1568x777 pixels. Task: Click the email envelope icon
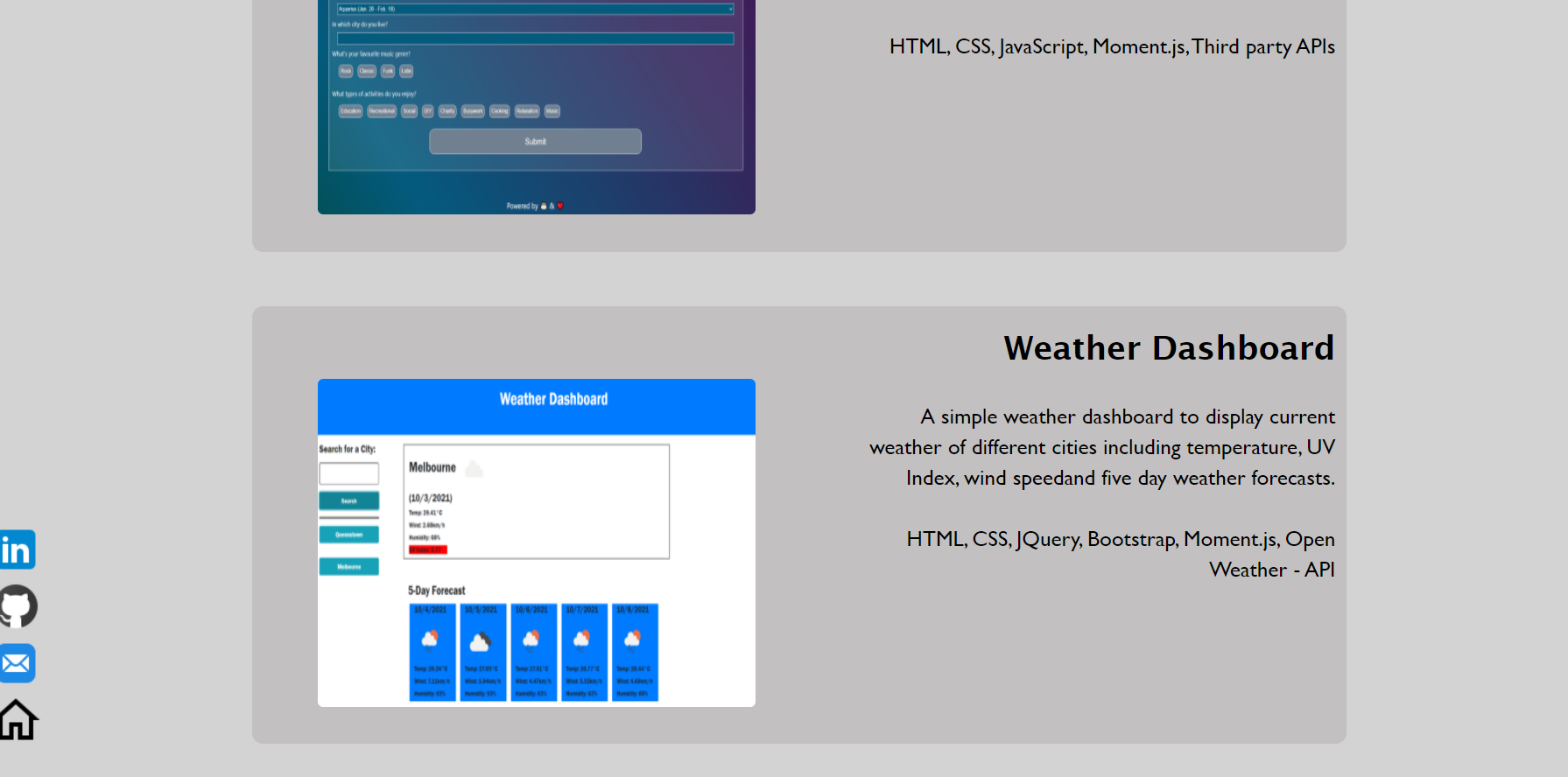[x=18, y=663]
